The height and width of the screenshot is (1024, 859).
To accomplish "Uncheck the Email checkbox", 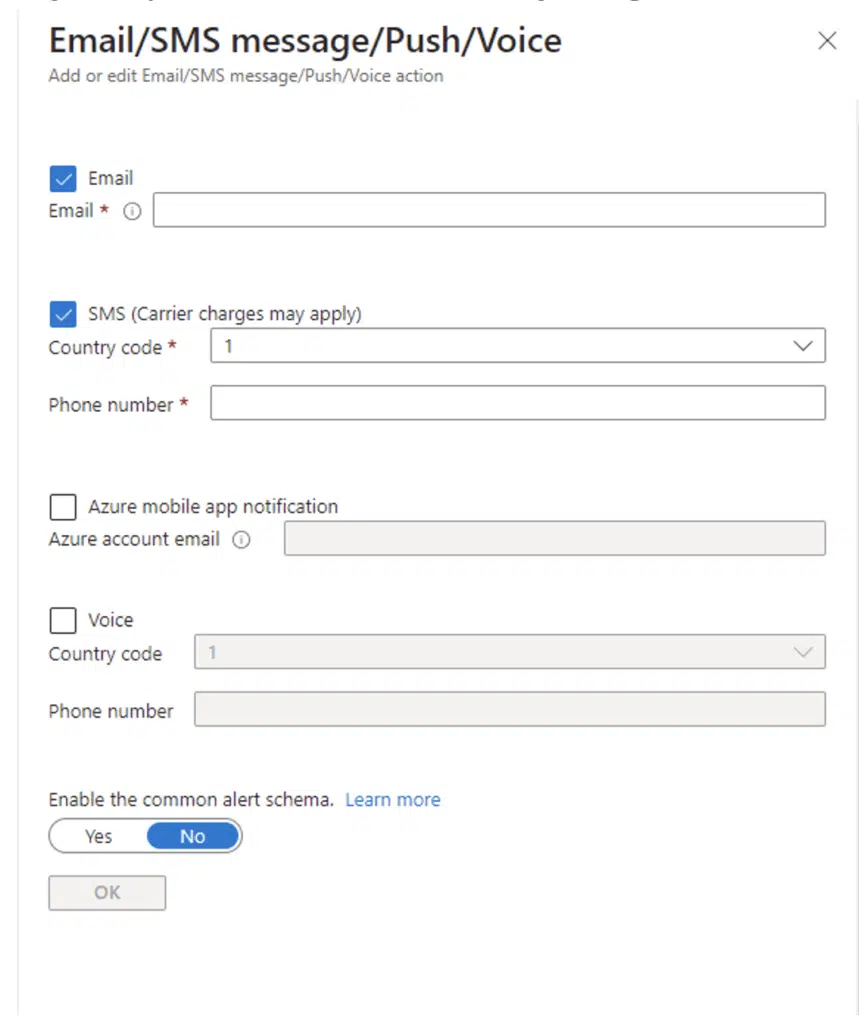I will [x=63, y=179].
